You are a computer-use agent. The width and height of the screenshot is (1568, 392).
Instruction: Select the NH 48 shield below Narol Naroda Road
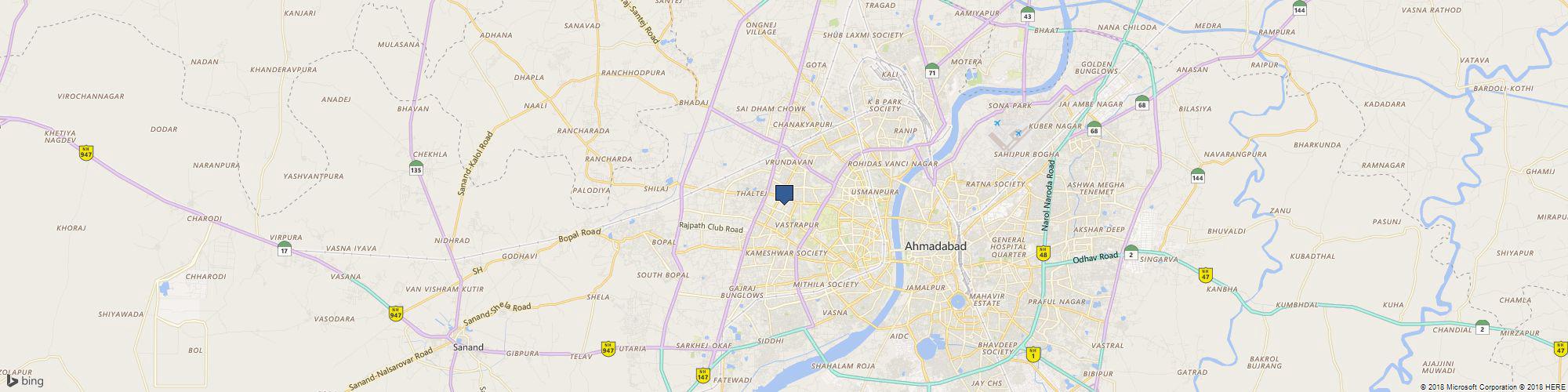click(x=1043, y=252)
